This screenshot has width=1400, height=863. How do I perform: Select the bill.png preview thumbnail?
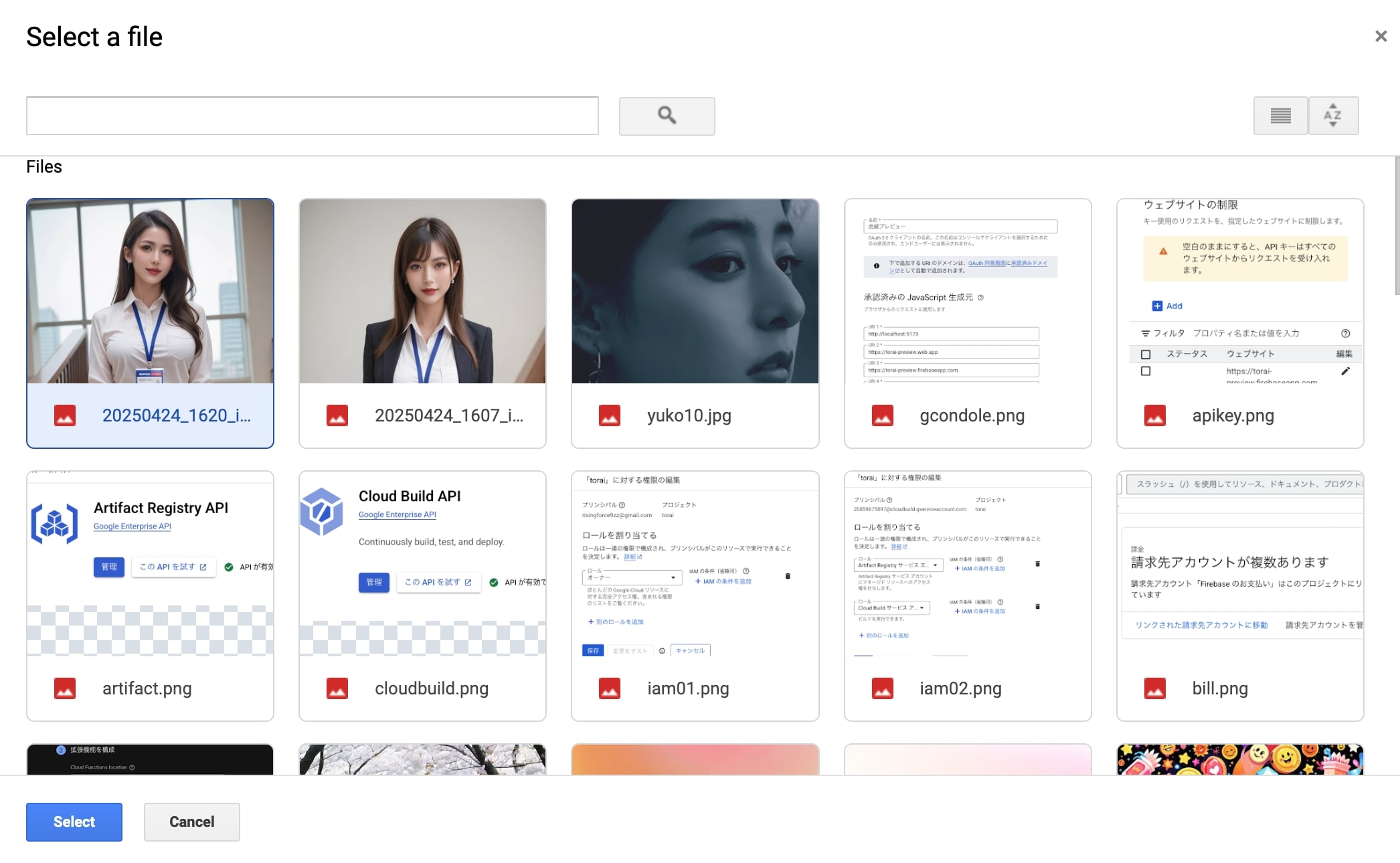1240,564
